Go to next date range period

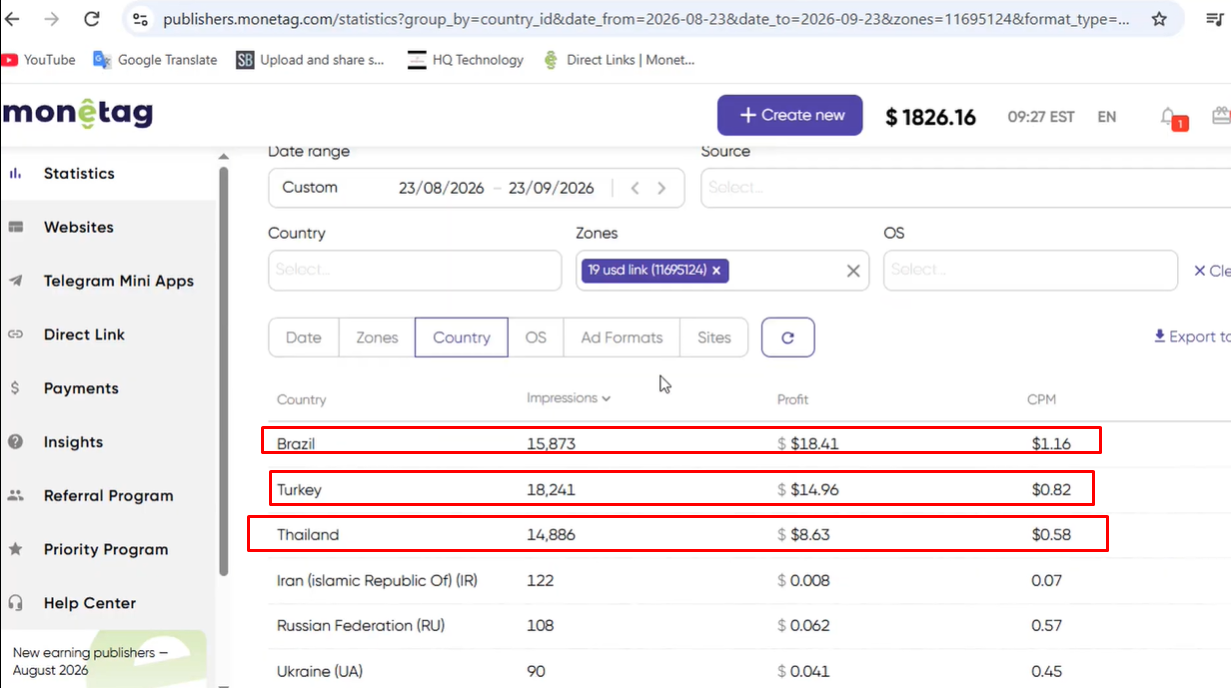click(x=661, y=188)
